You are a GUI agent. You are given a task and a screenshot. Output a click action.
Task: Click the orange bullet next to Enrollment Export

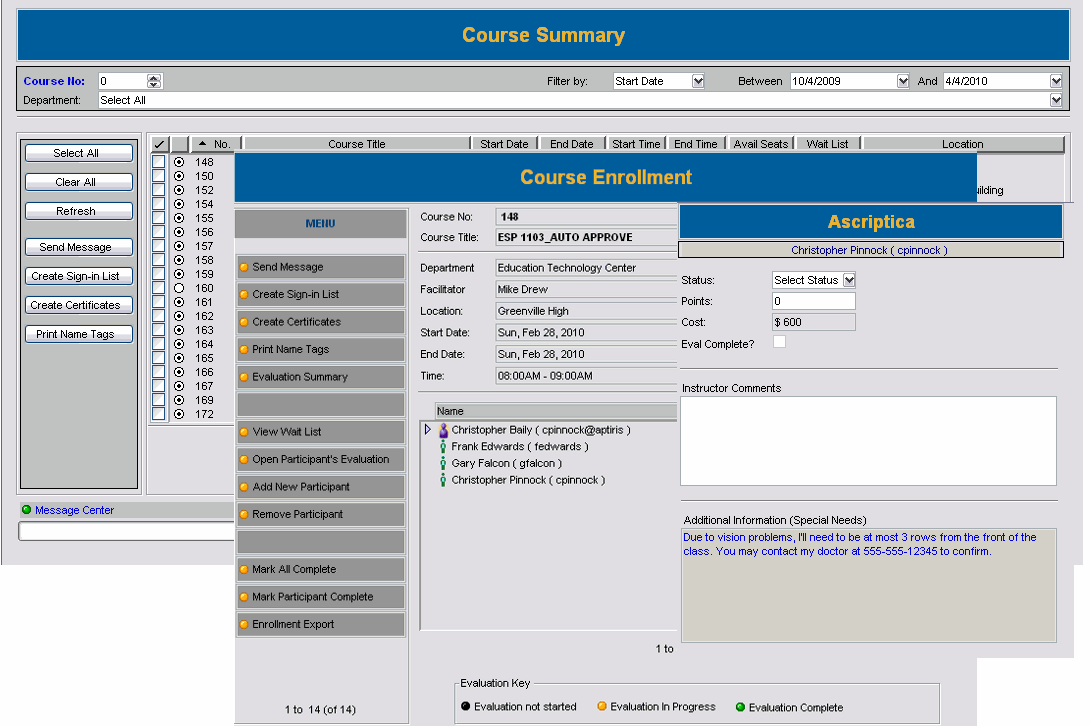pyautogui.click(x=244, y=625)
